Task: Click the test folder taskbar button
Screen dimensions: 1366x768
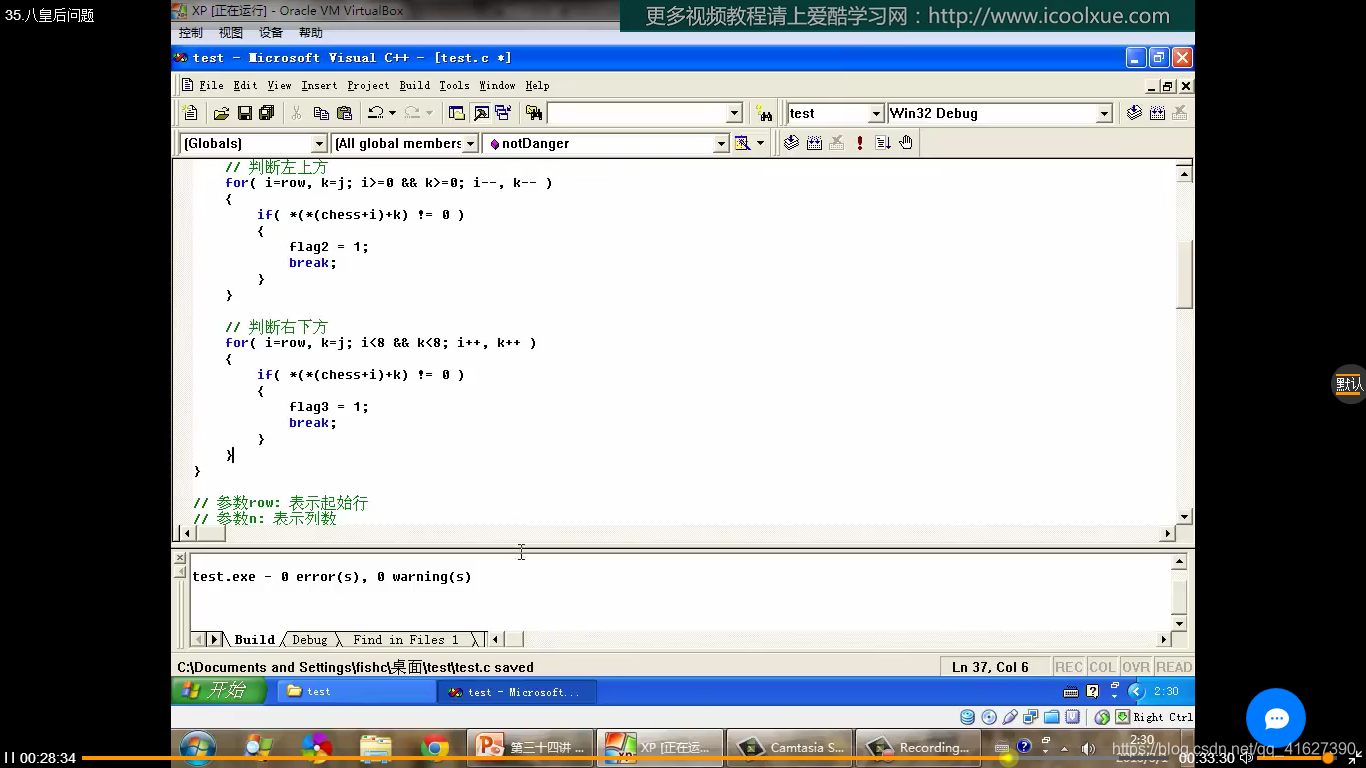Action: (x=354, y=691)
